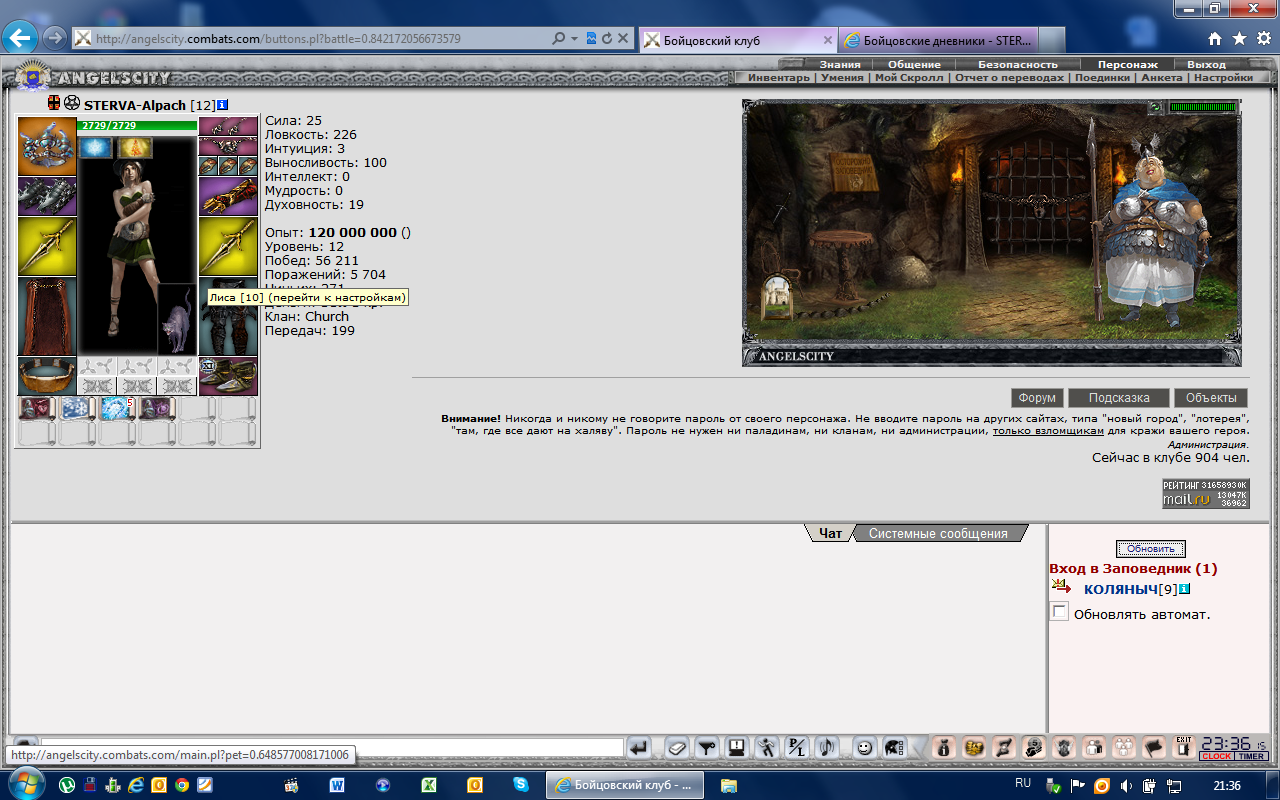
Task: Use the snowflake scroll in the scroll row
Action: 77,408
